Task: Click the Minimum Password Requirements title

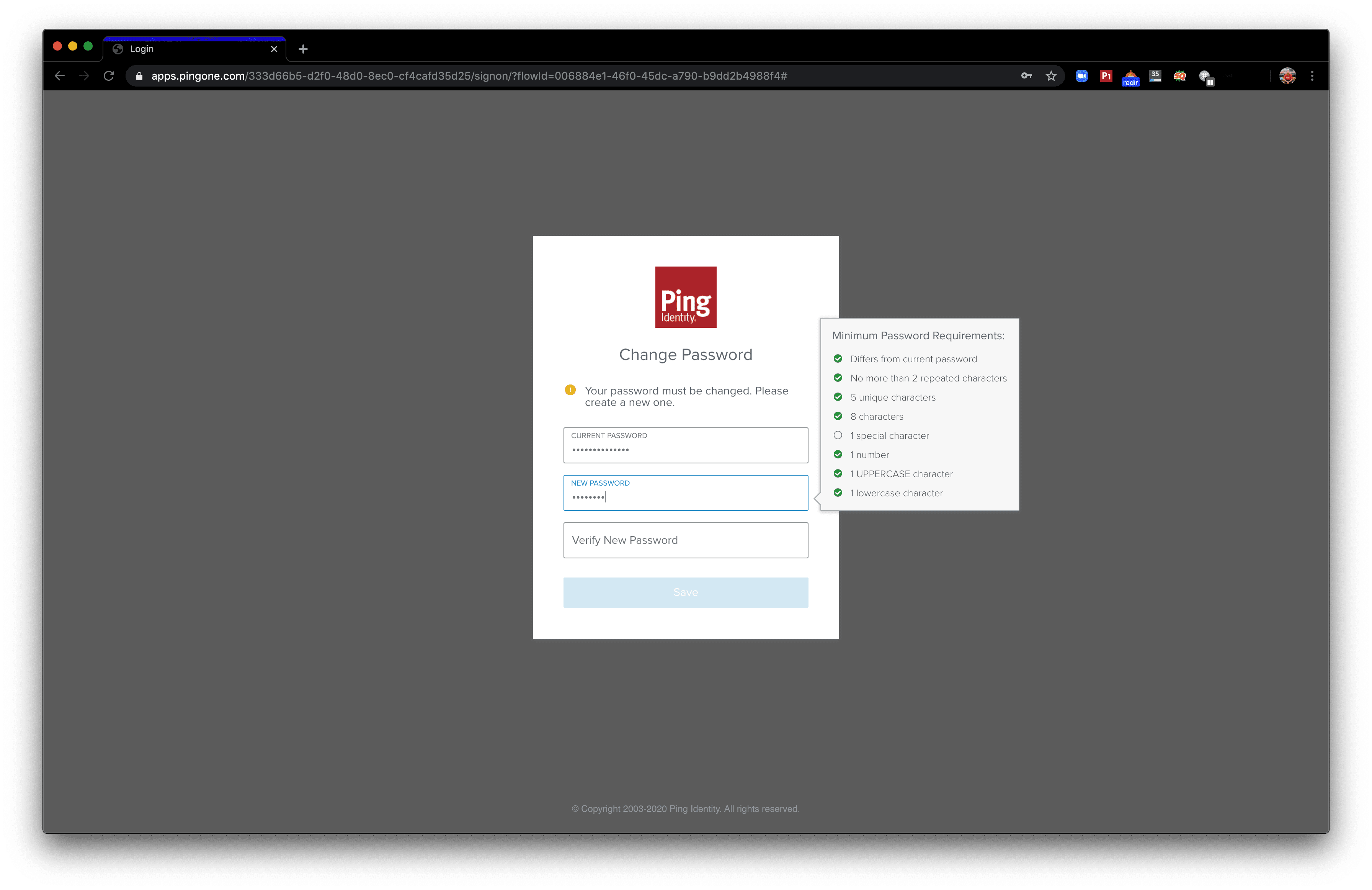Action: coord(918,335)
